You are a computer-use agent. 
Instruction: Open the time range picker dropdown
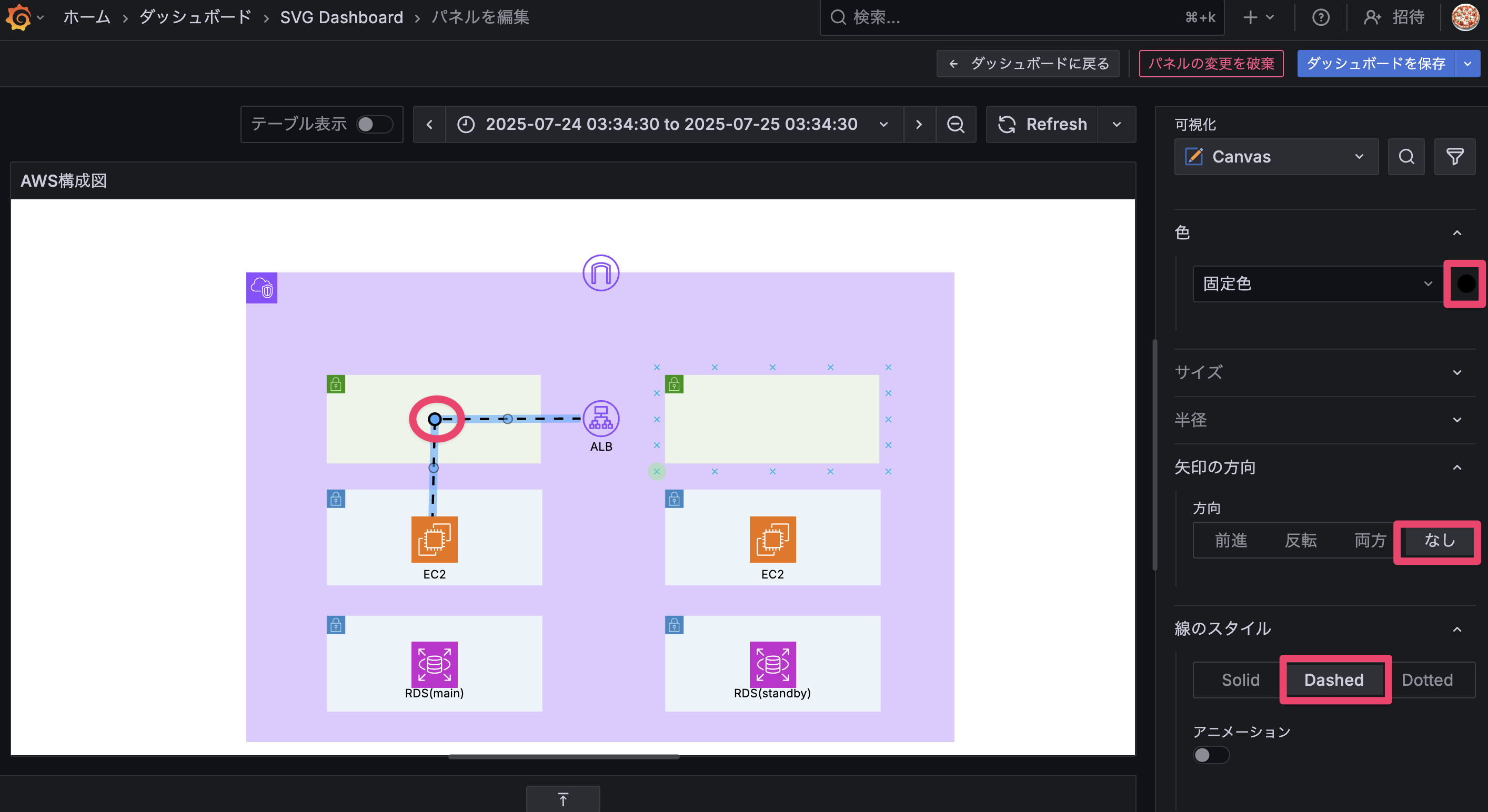click(674, 124)
